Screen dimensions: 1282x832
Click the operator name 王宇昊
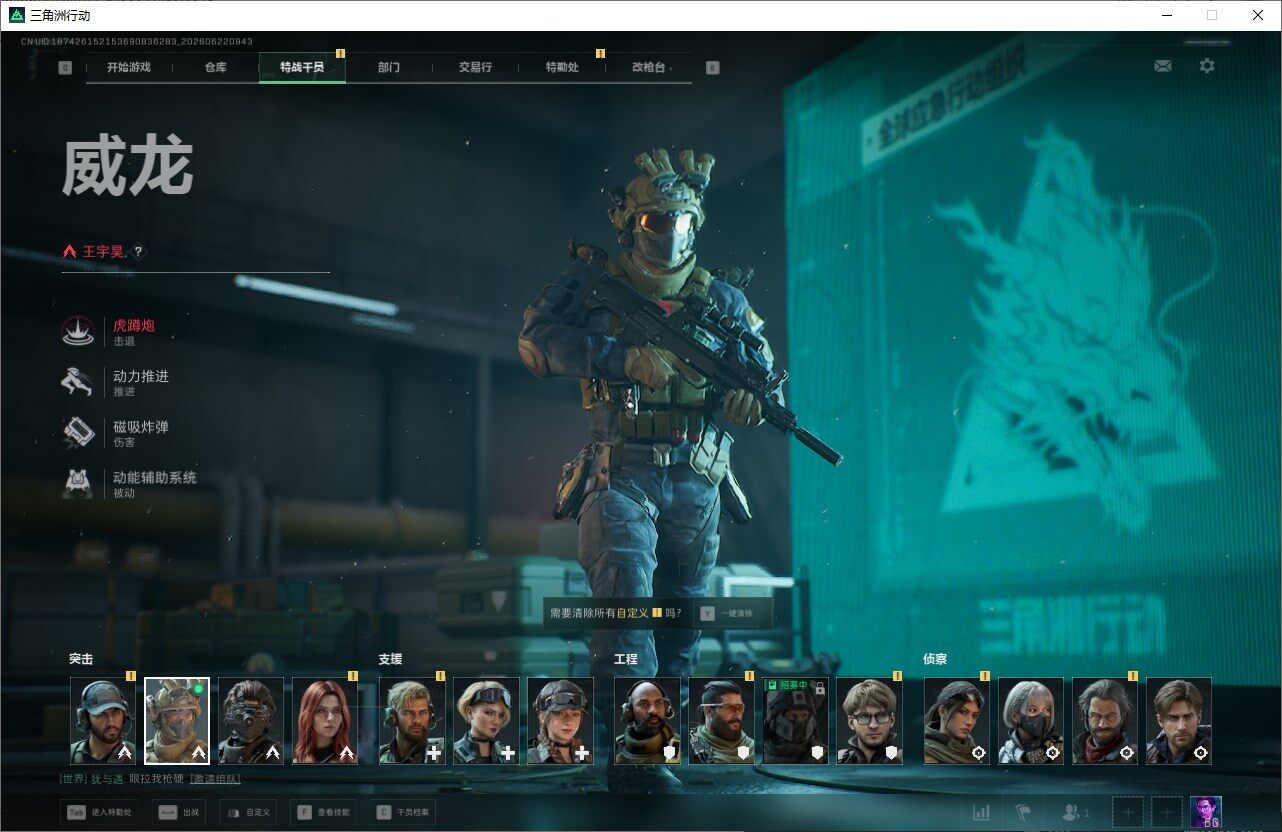click(104, 252)
